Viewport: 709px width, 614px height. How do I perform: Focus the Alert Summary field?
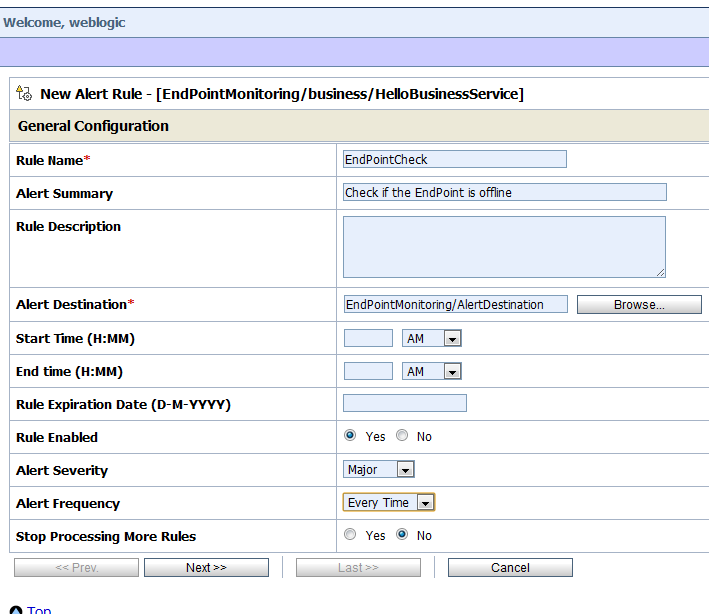tap(505, 192)
